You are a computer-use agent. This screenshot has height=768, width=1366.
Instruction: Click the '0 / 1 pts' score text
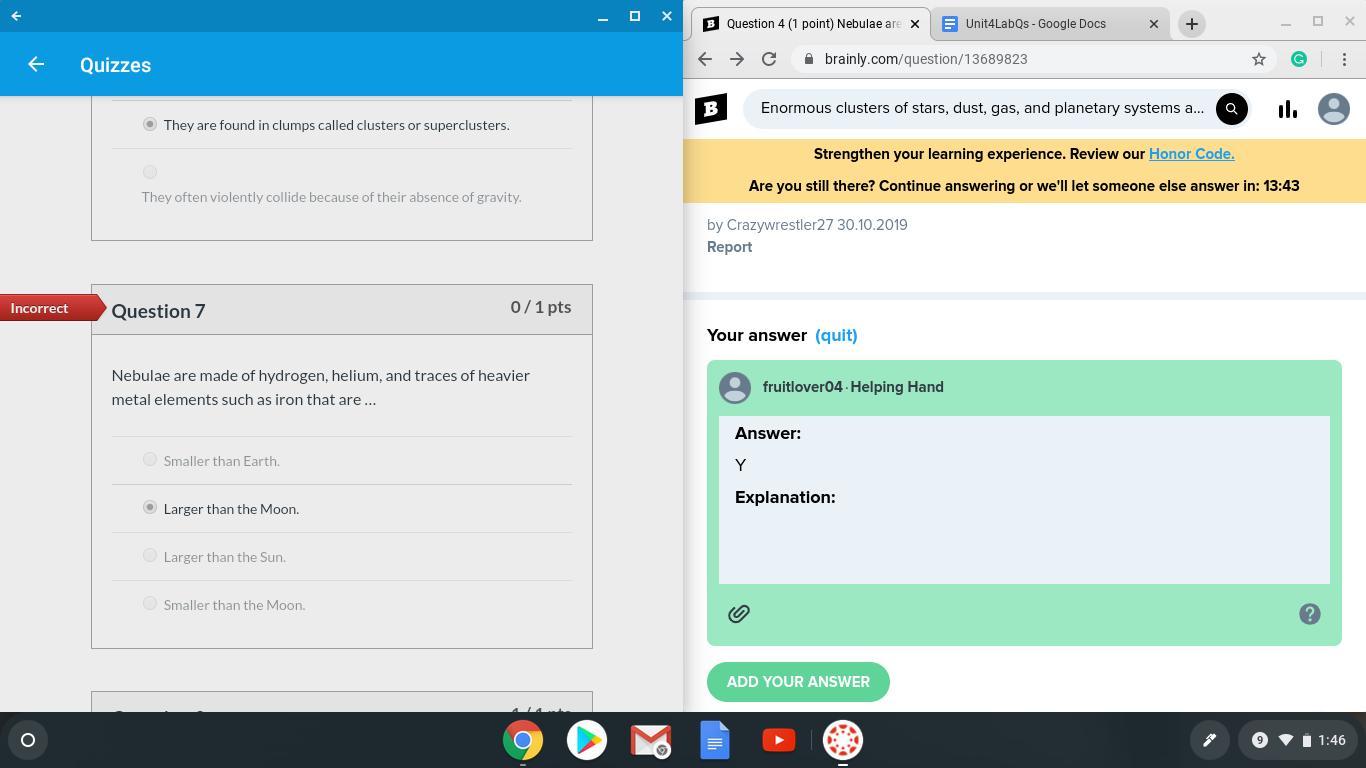[x=541, y=307]
